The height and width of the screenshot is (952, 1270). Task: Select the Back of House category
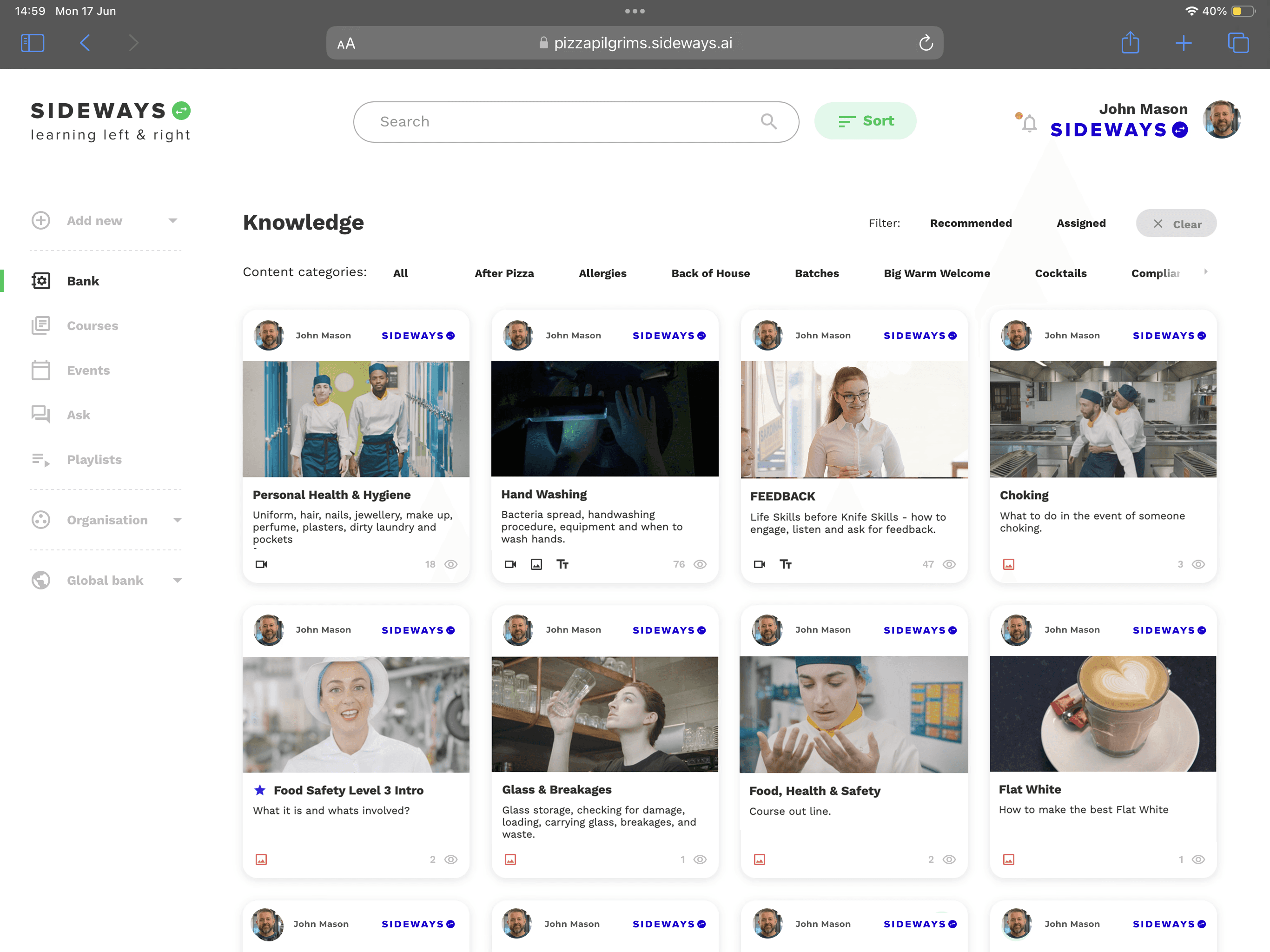710,273
